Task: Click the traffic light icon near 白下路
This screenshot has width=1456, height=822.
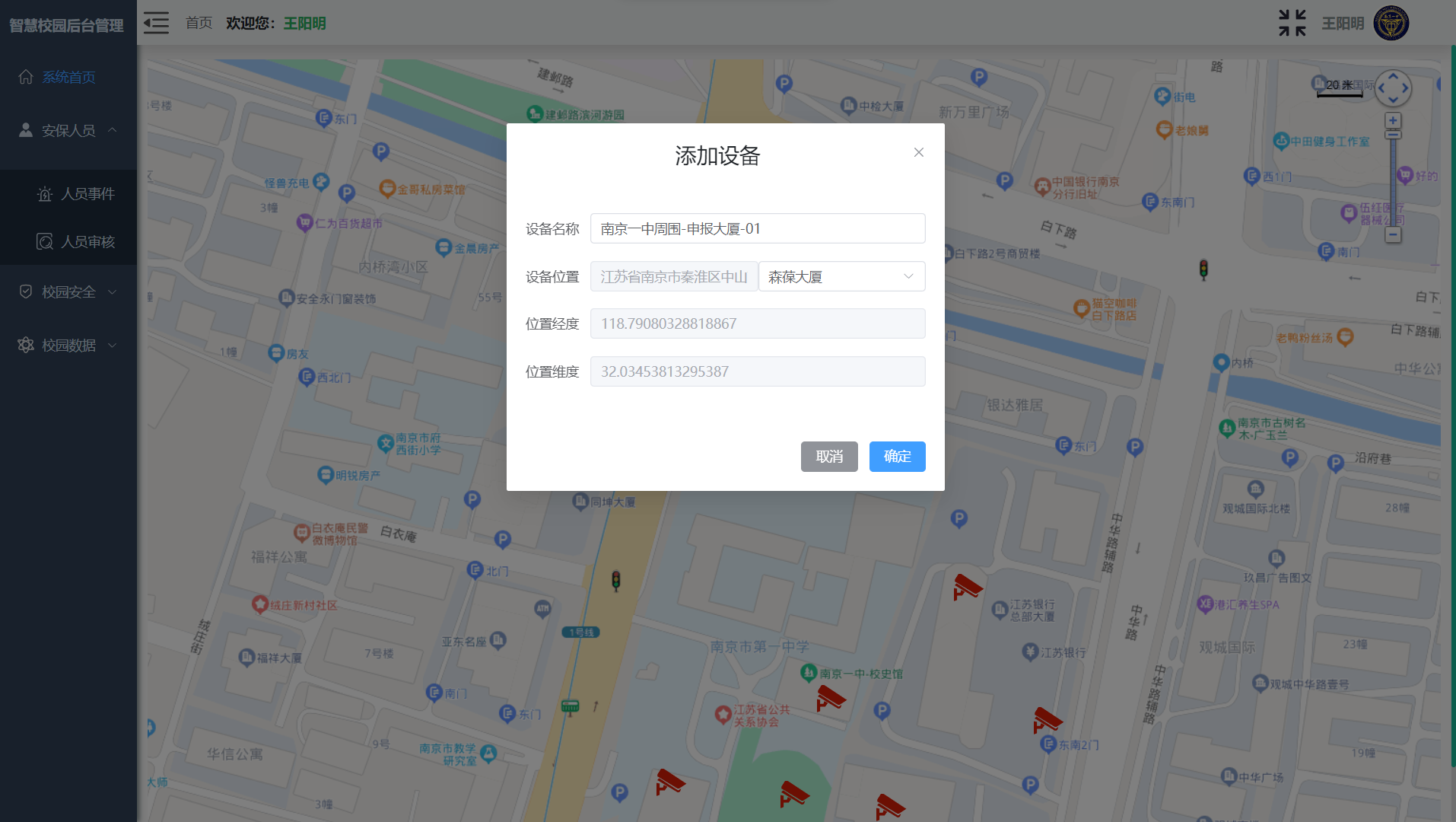Action: [x=1203, y=269]
